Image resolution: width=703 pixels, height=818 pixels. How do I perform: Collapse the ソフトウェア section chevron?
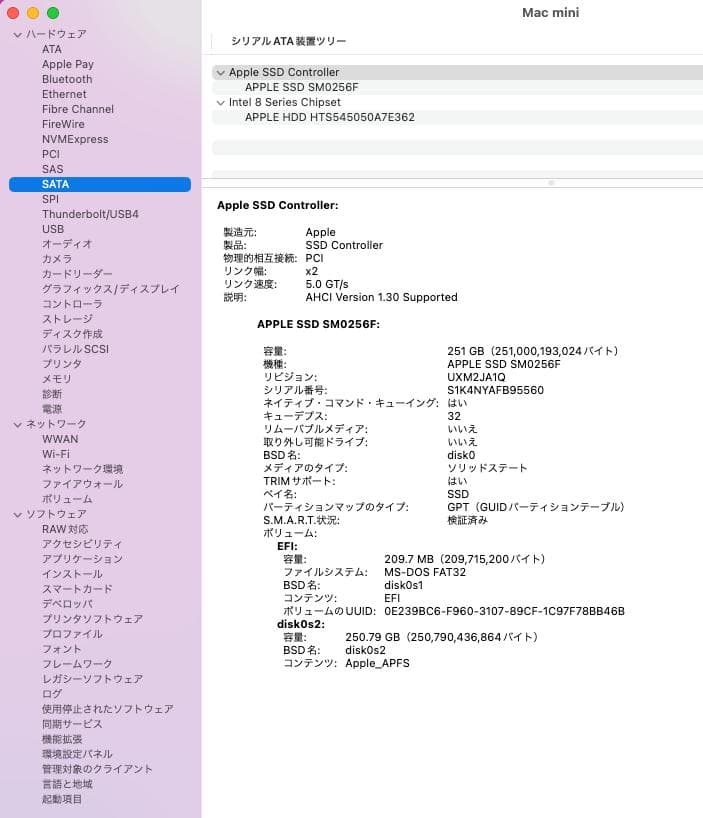(x=18, y=515)
